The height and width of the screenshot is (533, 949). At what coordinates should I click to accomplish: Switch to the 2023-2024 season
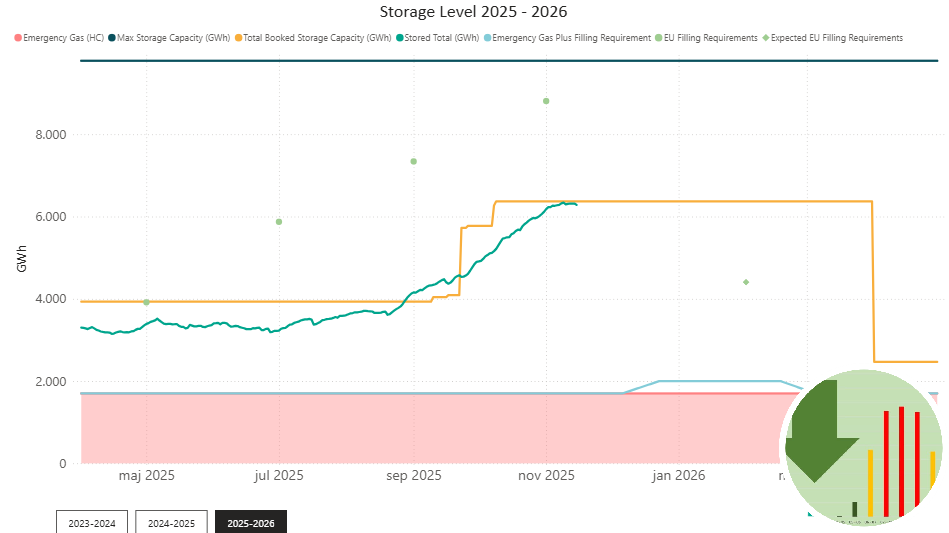point(92,522)
